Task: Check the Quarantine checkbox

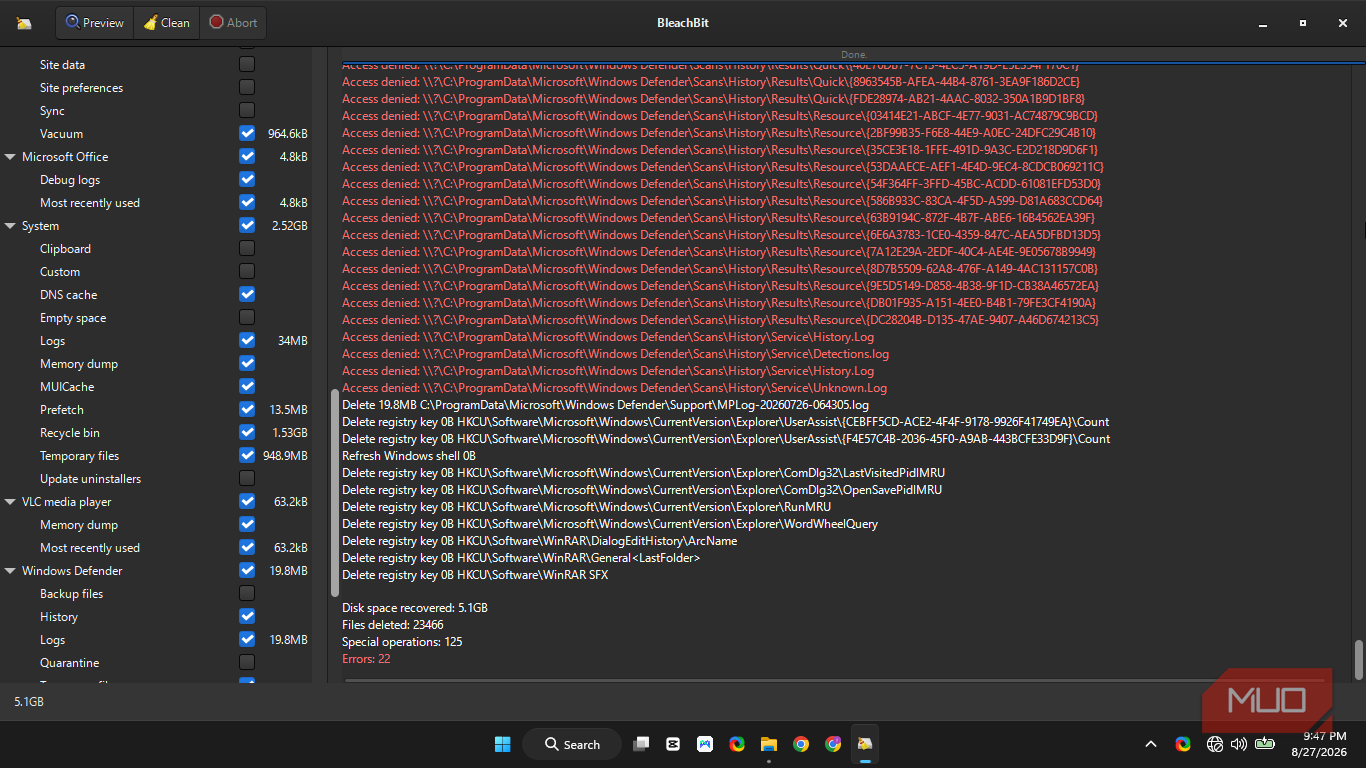Action: pyautogui.click(x=247, y=662)
